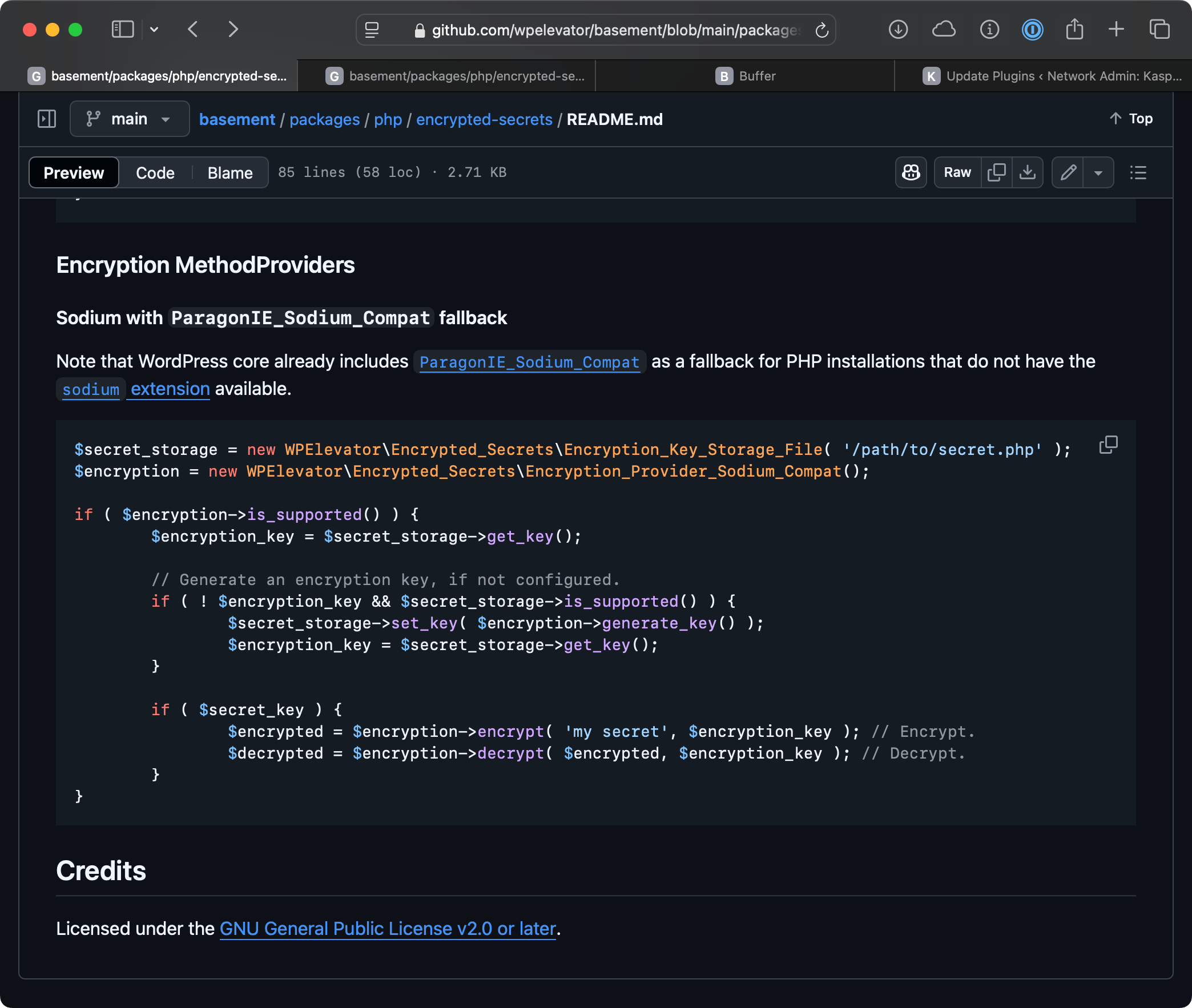
Task: Reload the current page
Action: (x=821, y=30)
